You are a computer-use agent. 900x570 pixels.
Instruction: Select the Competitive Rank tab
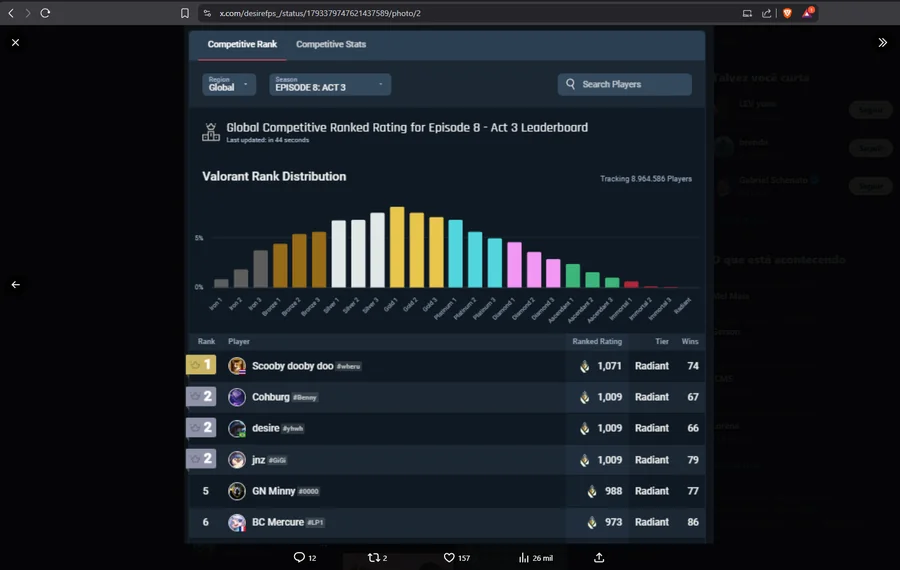(x=242, y=44)
